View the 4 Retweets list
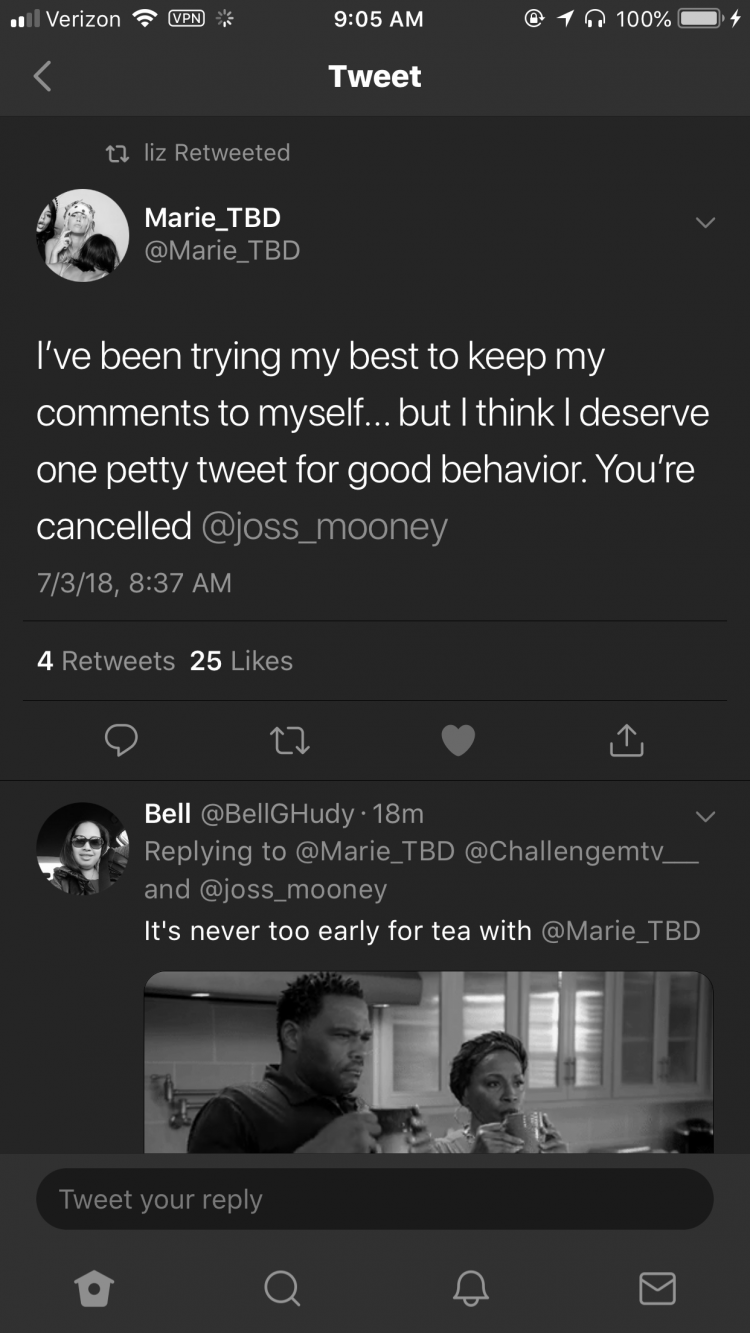The height and width of the screenshot is (1333, 750). [106, 661]
